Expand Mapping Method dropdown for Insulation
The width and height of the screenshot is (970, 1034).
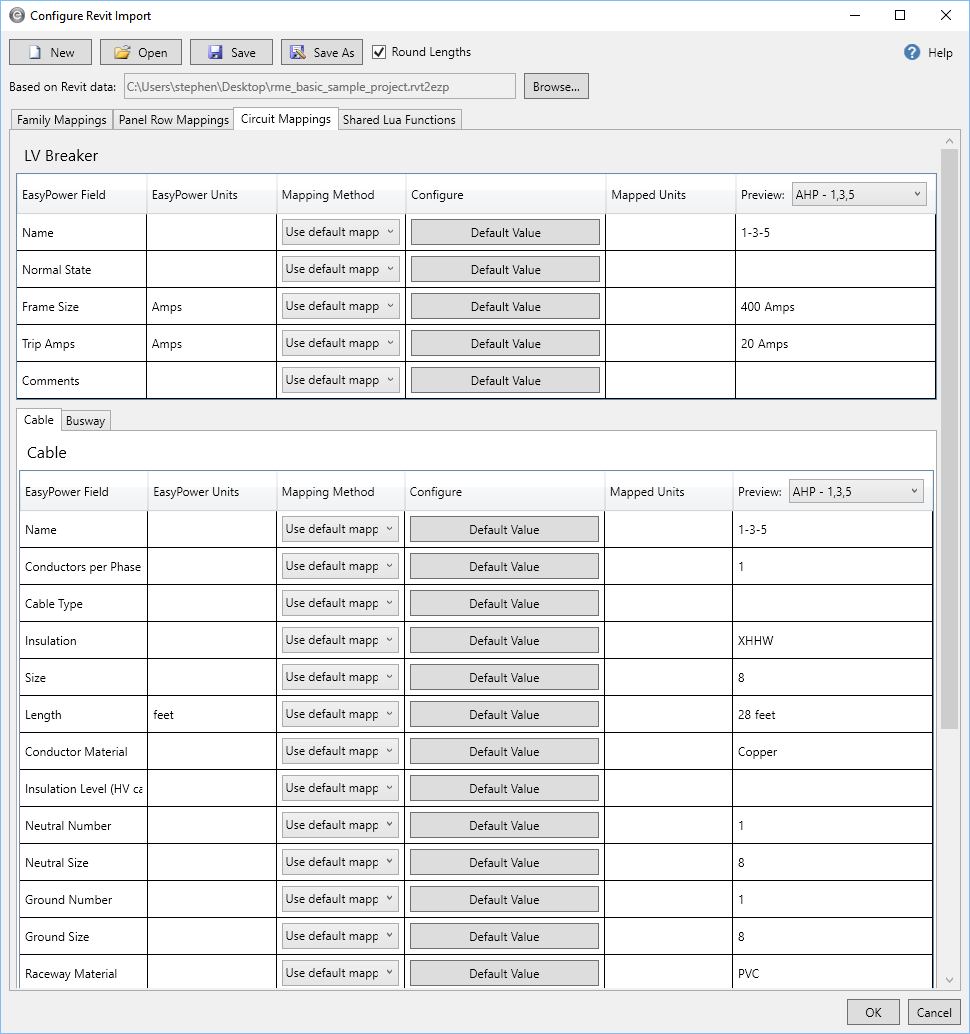(340, 640)
